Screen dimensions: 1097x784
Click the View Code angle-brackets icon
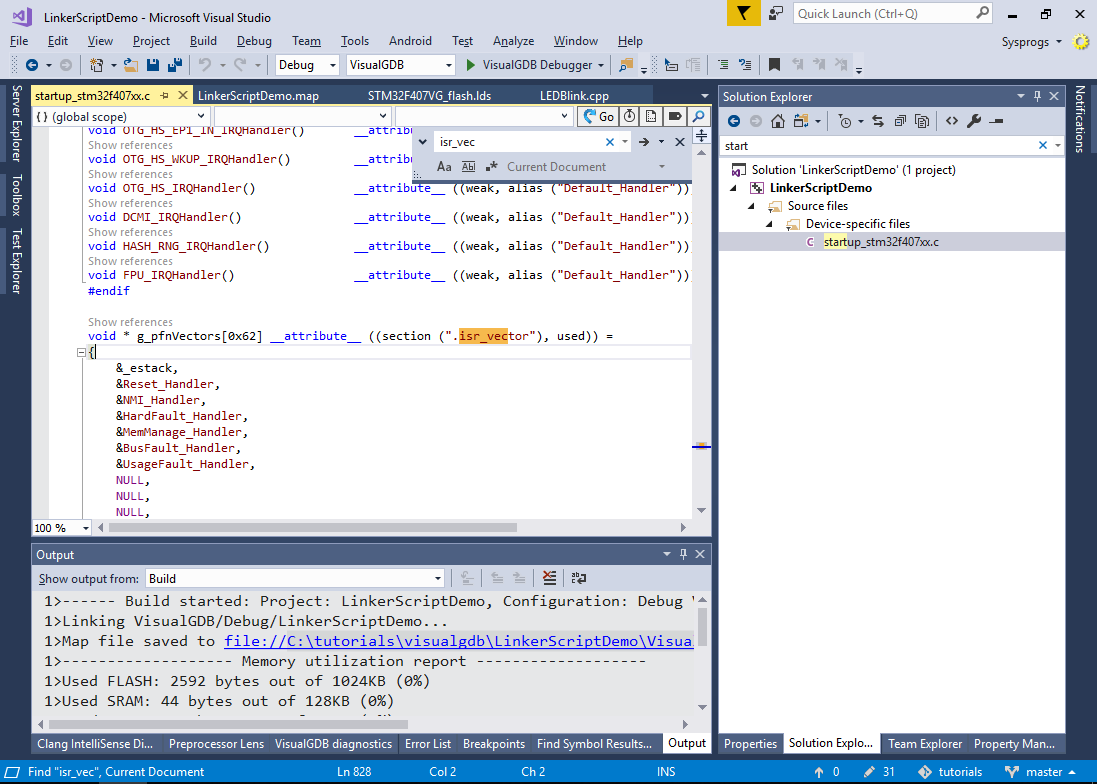point(951,121)
